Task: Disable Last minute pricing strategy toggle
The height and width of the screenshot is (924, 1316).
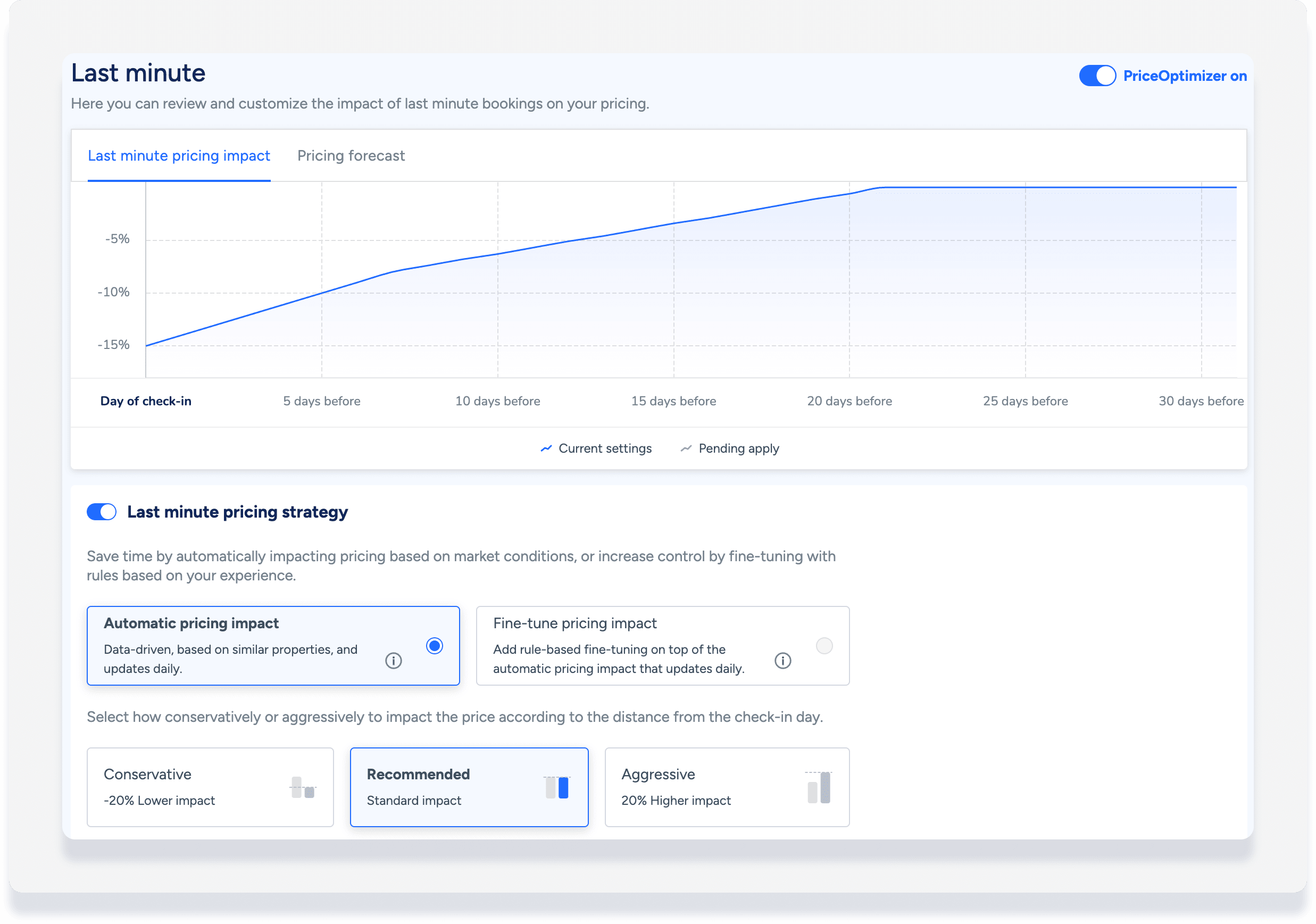Action: point(102,512)
